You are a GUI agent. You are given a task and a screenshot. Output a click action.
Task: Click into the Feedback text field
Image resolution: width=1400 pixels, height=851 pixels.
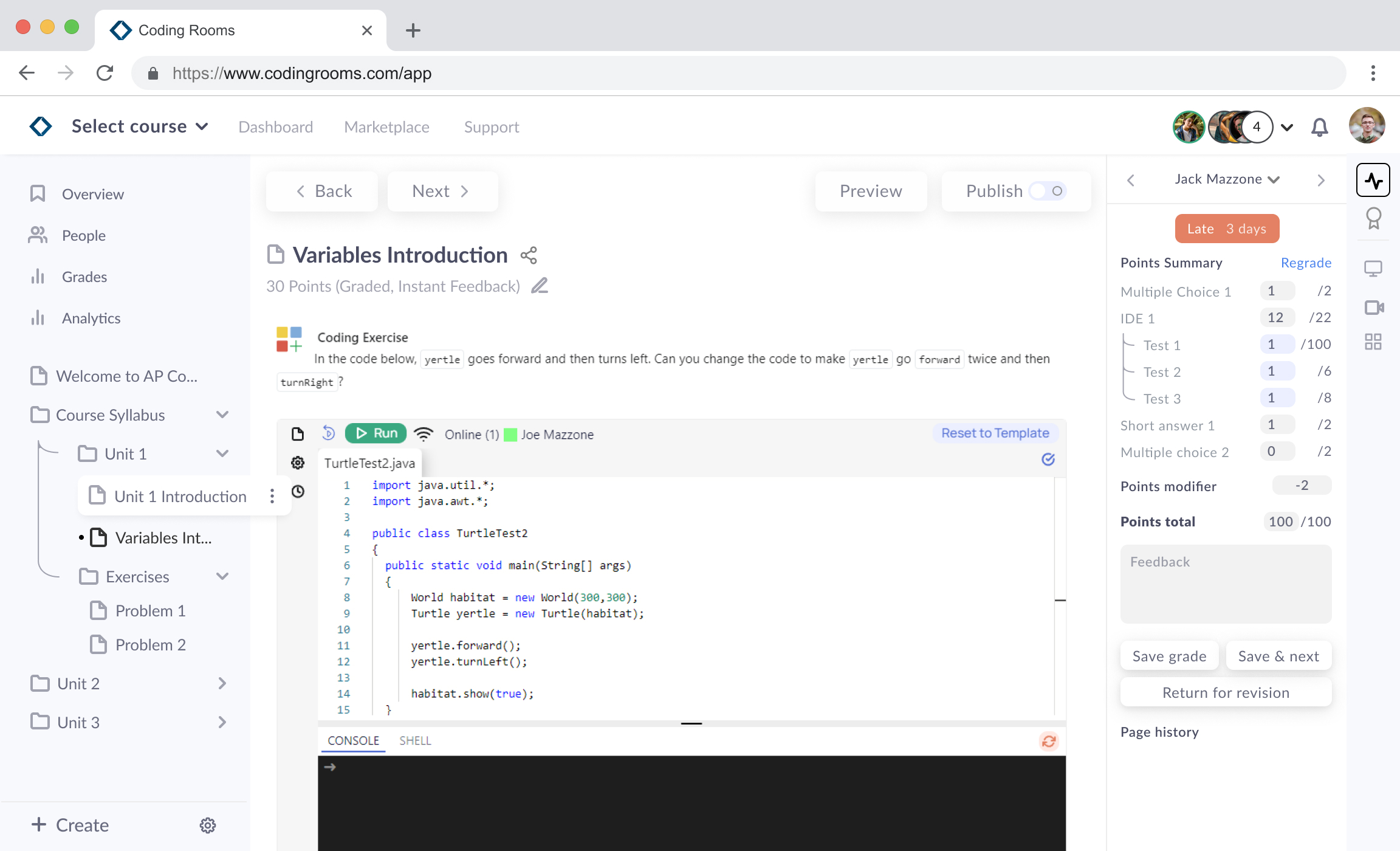tap(1226, 584)
